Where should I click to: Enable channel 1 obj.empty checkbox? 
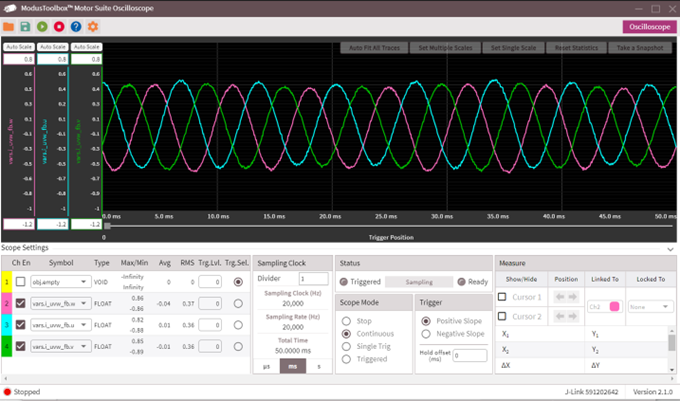[x=20, y=282]
